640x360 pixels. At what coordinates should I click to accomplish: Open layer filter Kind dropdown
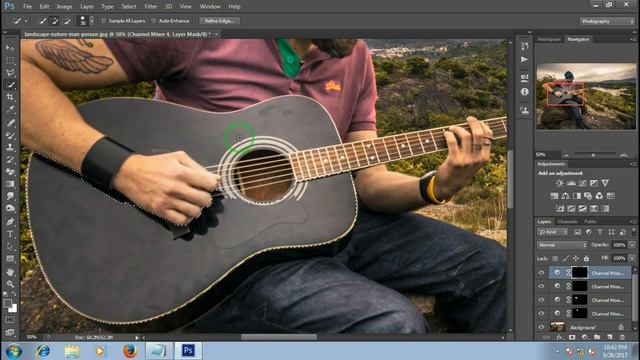pos(553,232)
